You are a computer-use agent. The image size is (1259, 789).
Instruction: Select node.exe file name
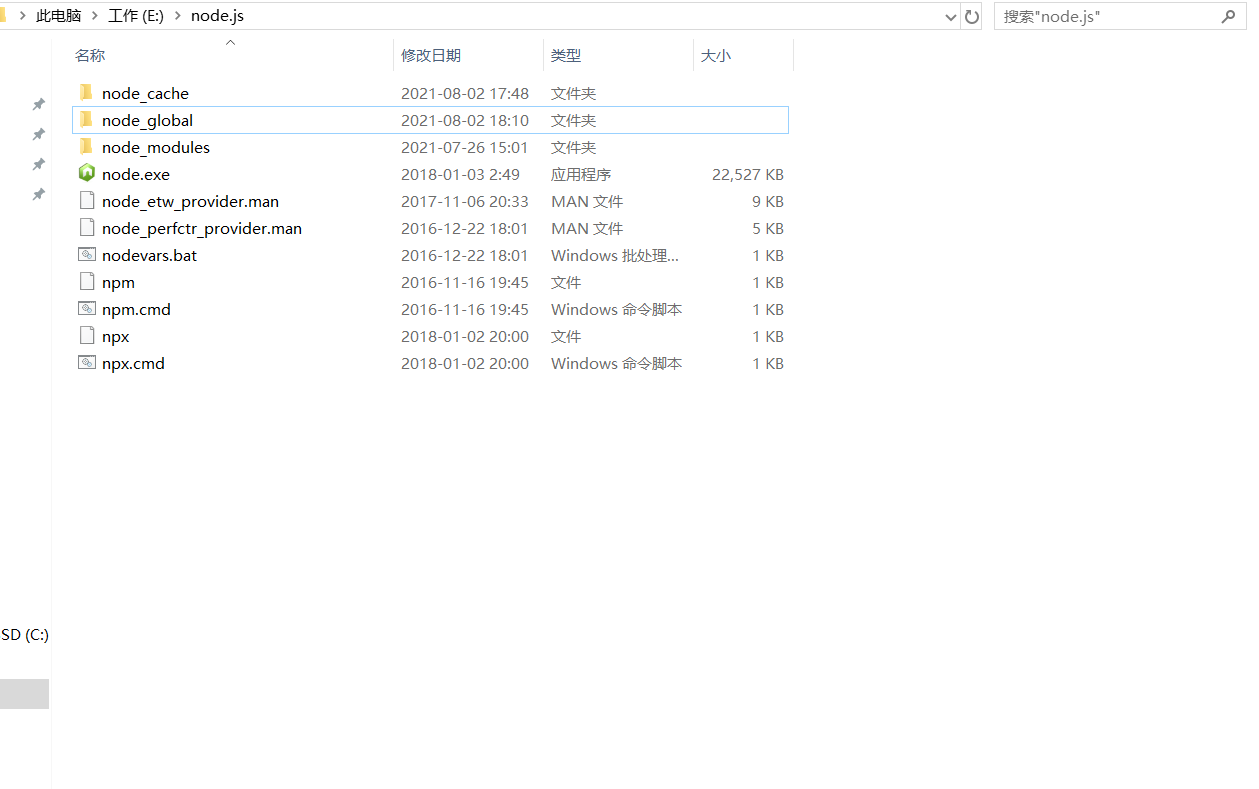(136, 174)
